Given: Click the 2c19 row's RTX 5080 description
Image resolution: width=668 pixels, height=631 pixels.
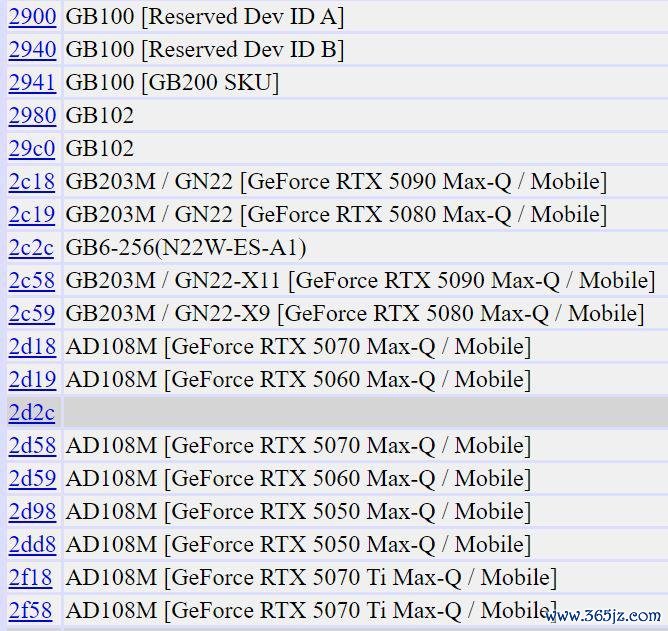Looking at the screenshot, I should tap(337, 214).
